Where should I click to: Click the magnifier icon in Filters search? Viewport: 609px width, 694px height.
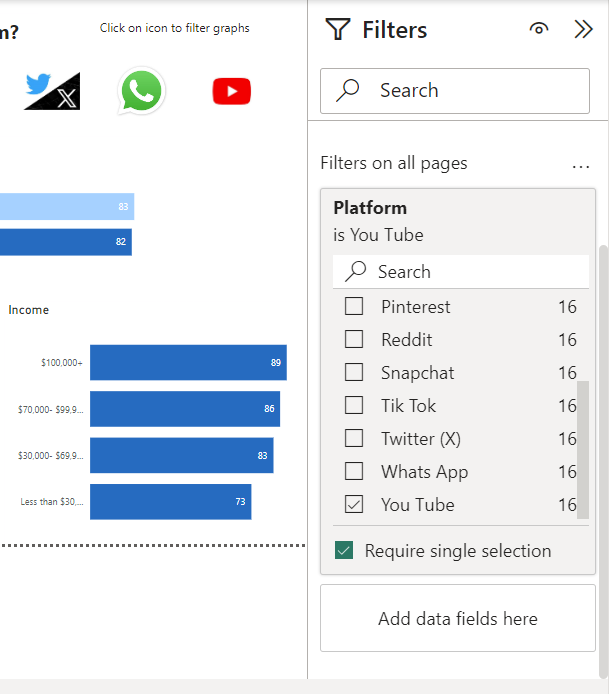[349, 91]
